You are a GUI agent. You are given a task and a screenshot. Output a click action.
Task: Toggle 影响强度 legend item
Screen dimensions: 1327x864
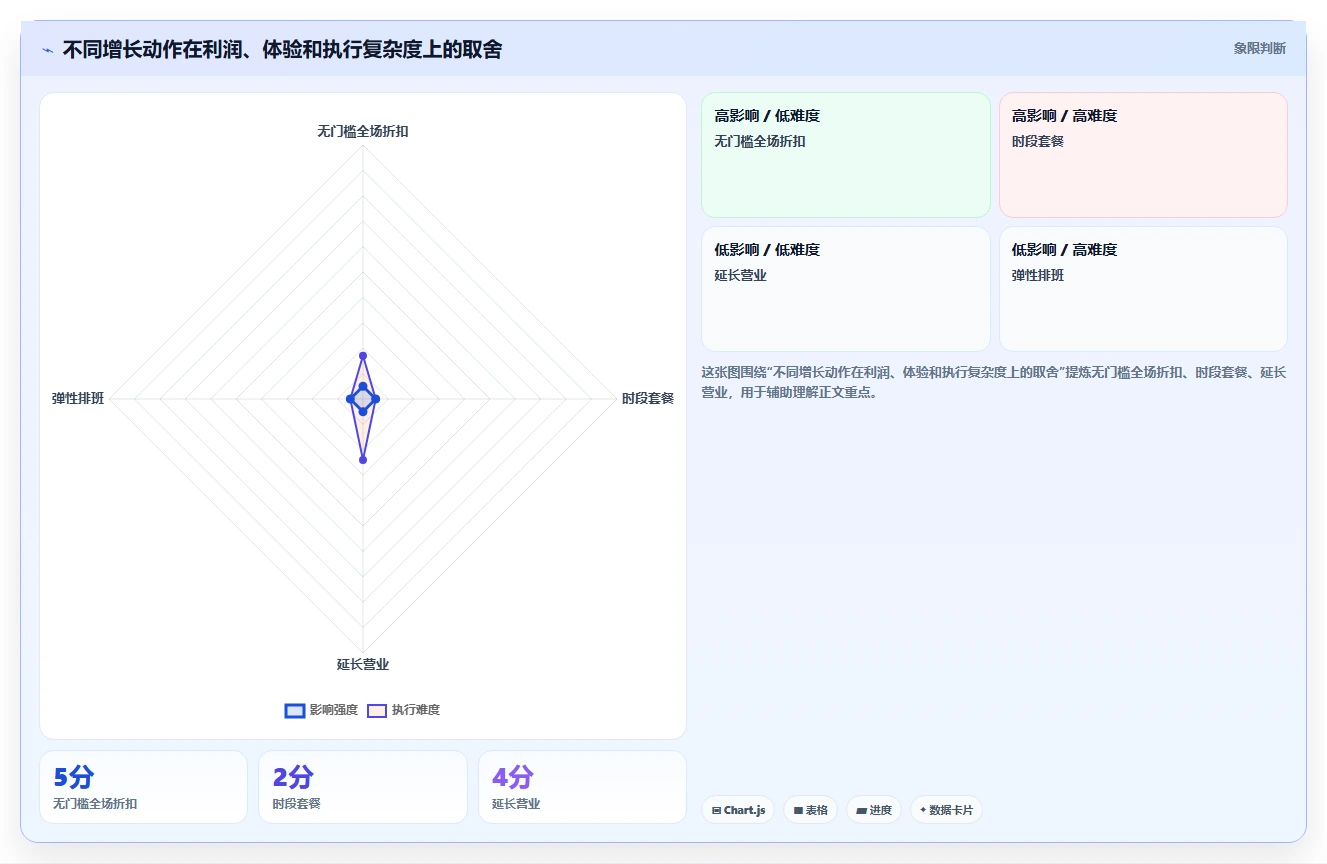point(321,710)
